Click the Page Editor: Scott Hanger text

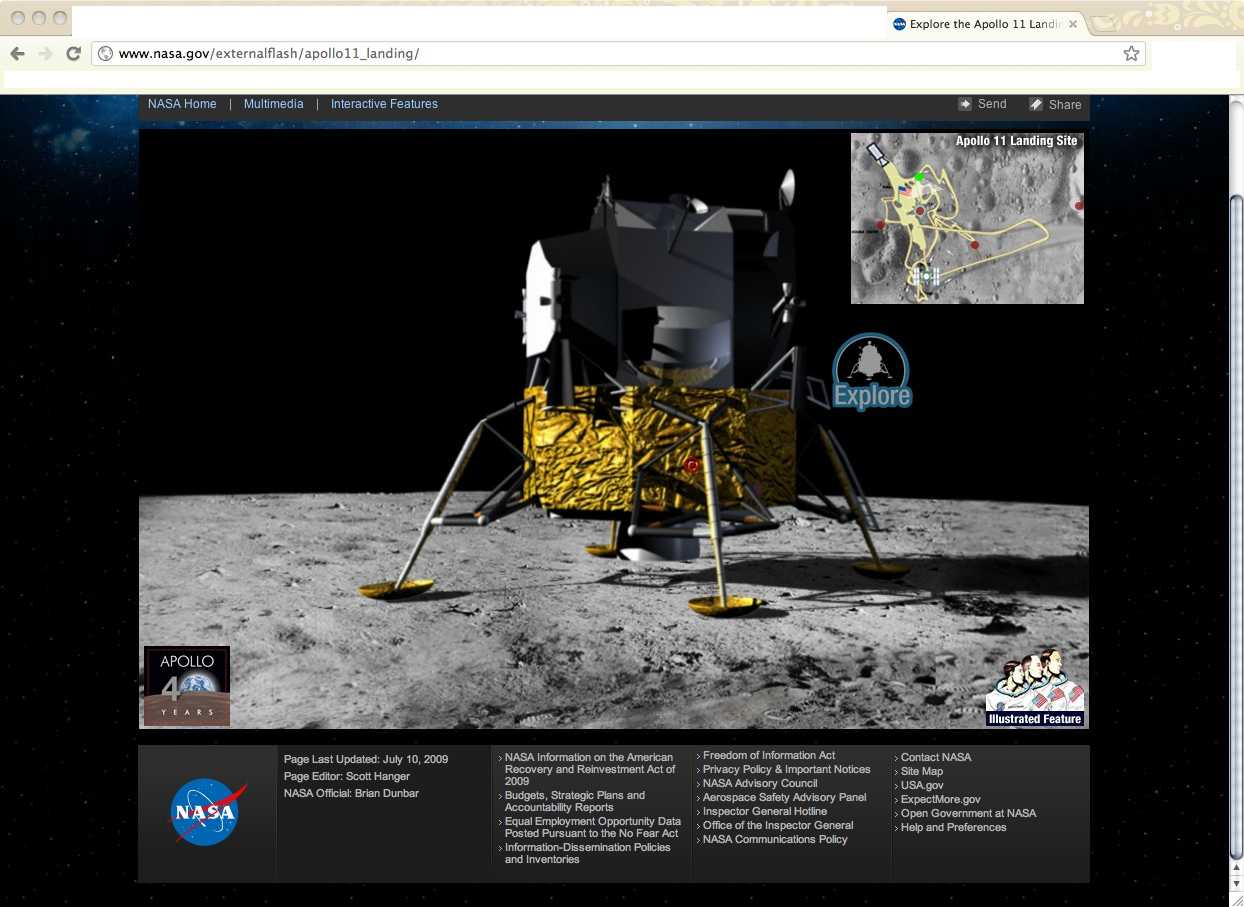(347, 776)
